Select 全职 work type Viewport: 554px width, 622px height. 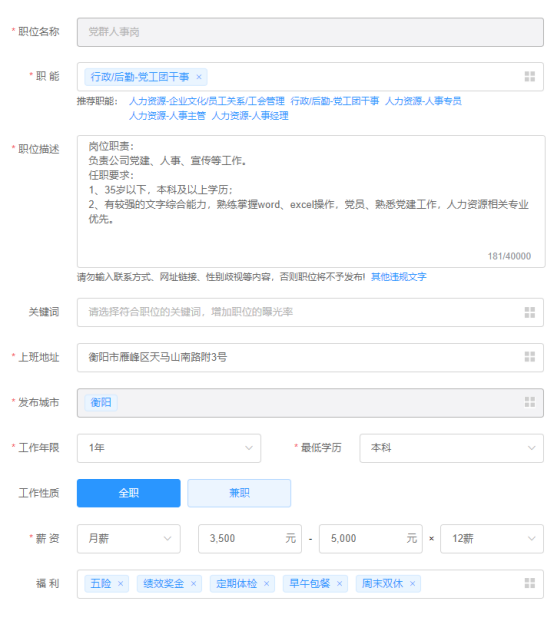tap(128, 493)
